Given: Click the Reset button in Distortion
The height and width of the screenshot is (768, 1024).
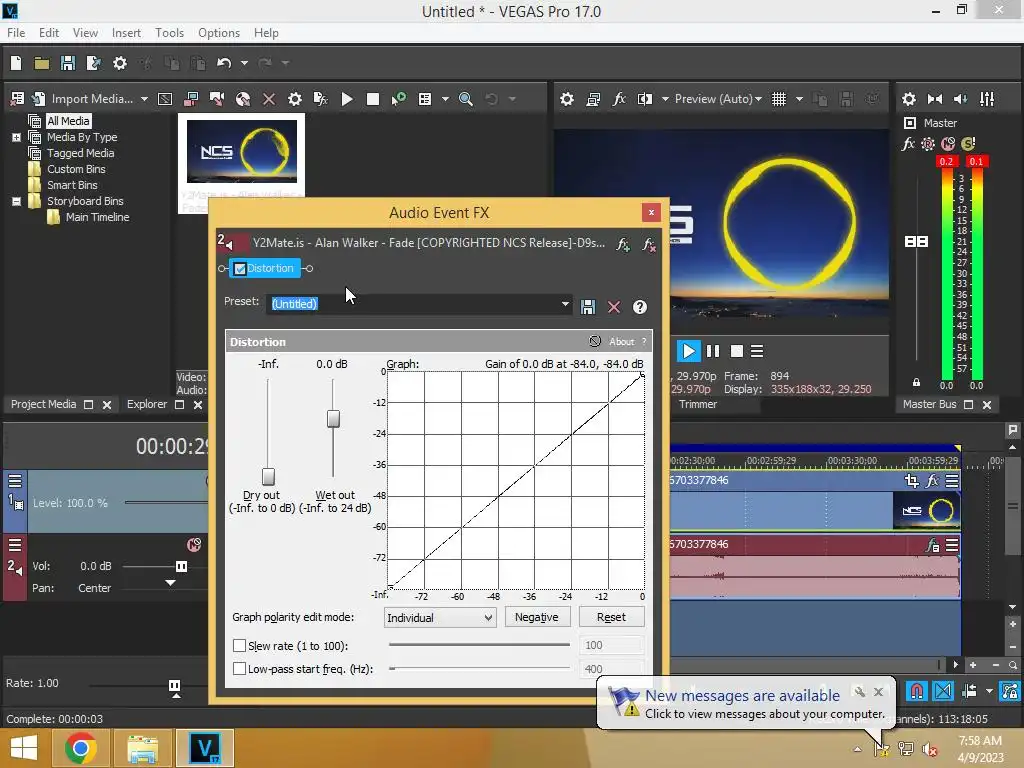Looking at the screenshot, I should point(611,617).
